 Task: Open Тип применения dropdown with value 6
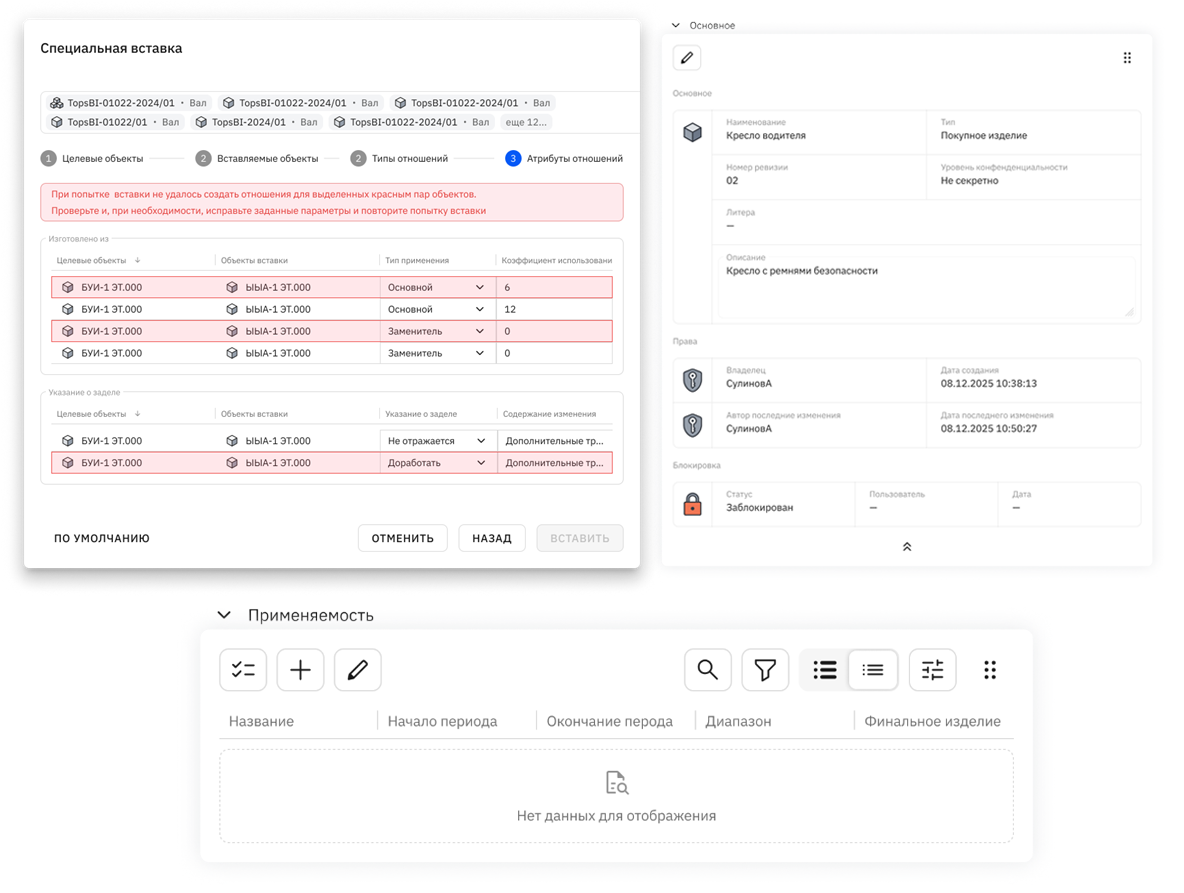(438, 288)
